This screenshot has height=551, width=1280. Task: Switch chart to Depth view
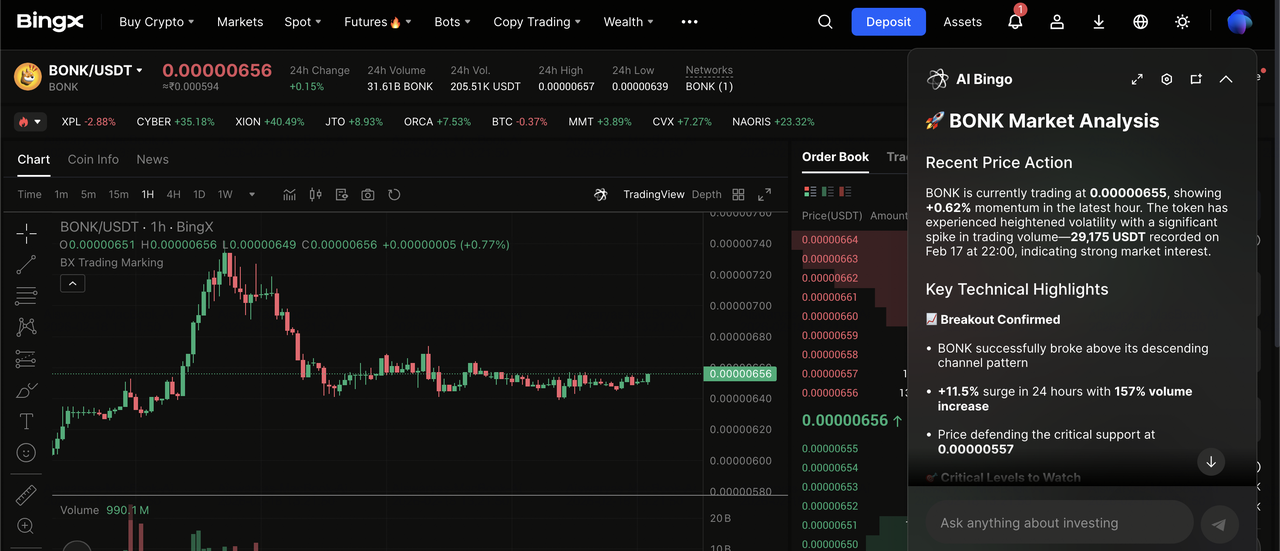click(x=706, y=194)
